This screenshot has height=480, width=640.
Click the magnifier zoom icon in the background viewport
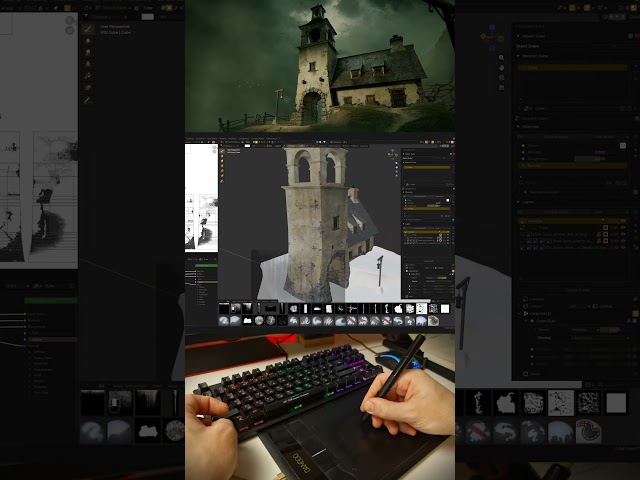(x=501, y=58)
